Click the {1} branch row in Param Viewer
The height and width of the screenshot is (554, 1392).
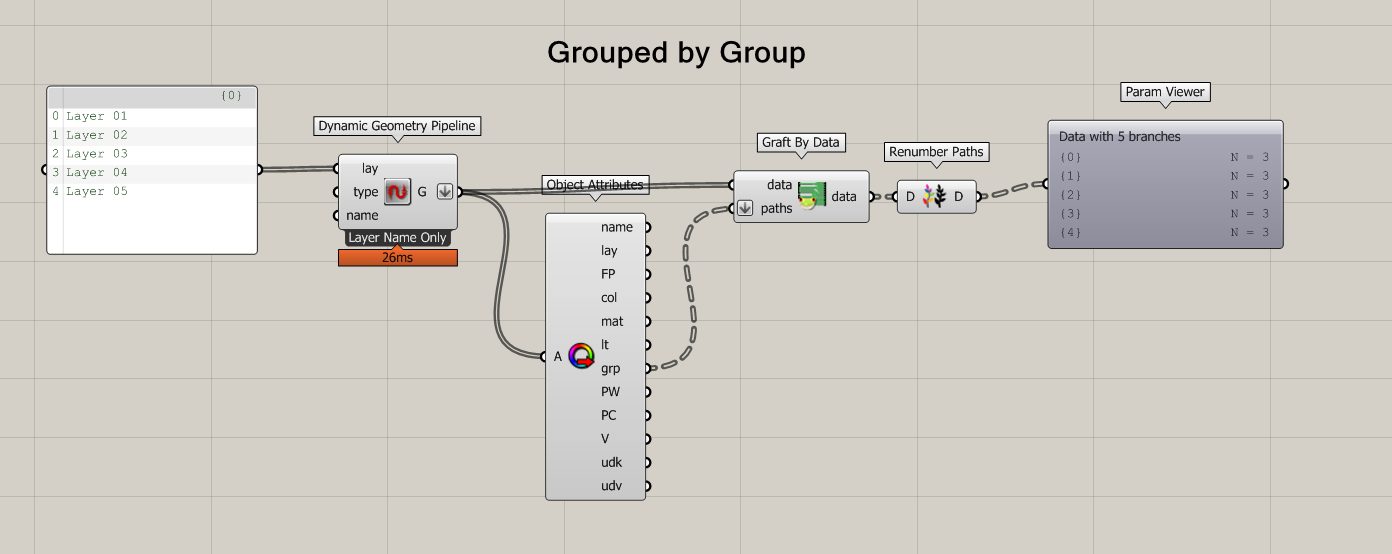point(1165,176)
